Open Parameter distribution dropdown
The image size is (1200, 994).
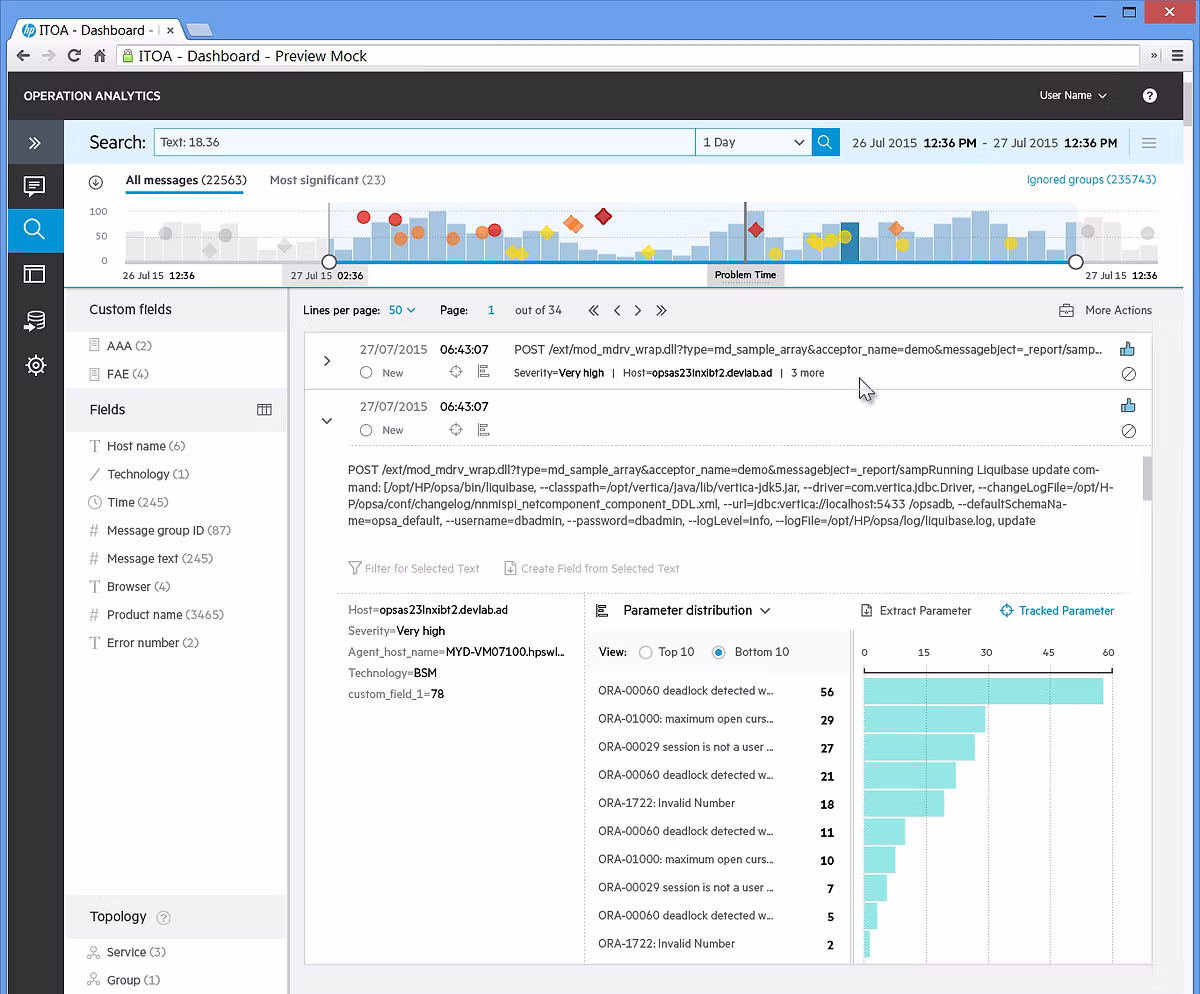click(x=697, y=611)
